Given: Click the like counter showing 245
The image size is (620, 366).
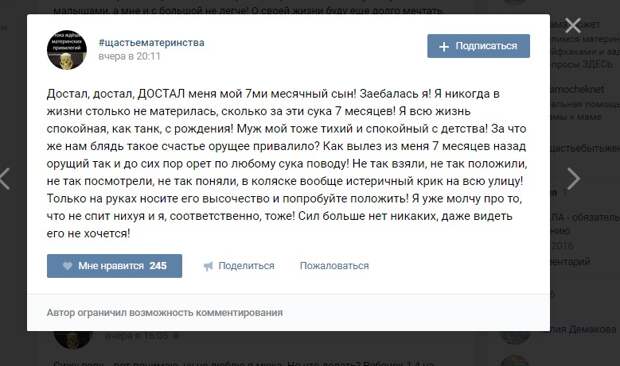Looking at the screenshot, I should (x=158, y=266).
